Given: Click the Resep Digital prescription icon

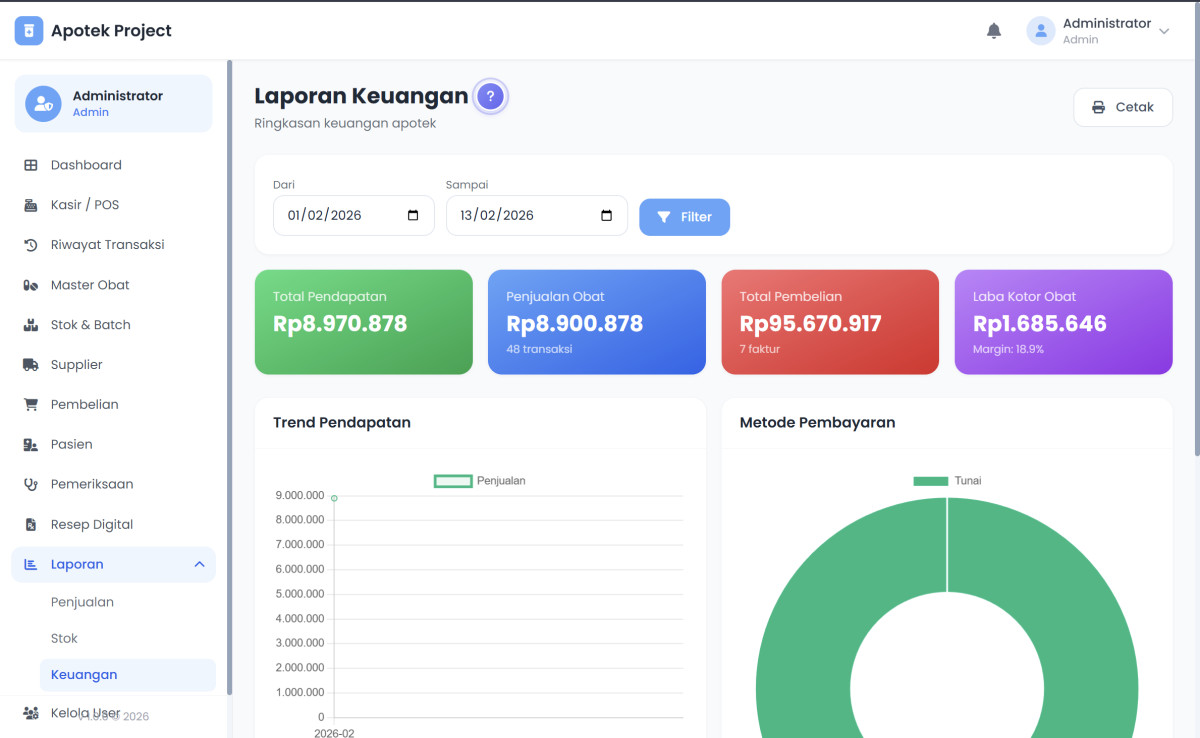Looking at the screenshot, I should [31, 524].
